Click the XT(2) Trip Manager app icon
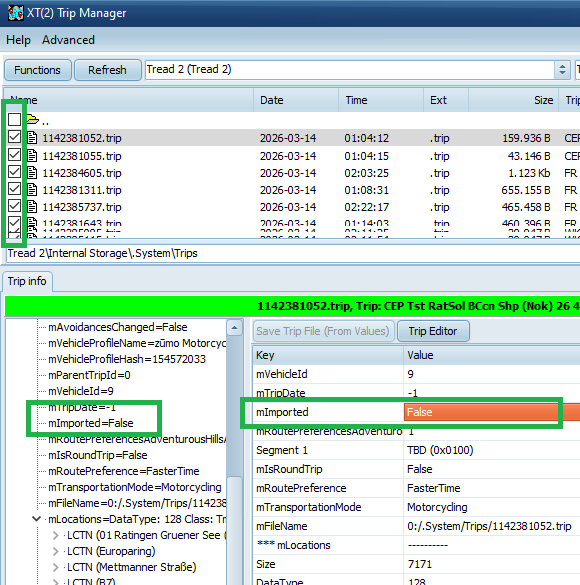This screenshot has width=580, height=585. click(x=15, y=13)
